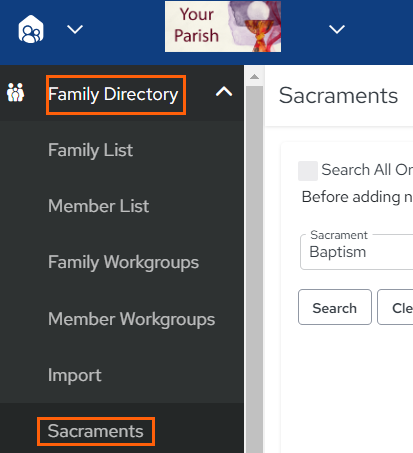Select Sacraments in the sidebar

[95, 431]
